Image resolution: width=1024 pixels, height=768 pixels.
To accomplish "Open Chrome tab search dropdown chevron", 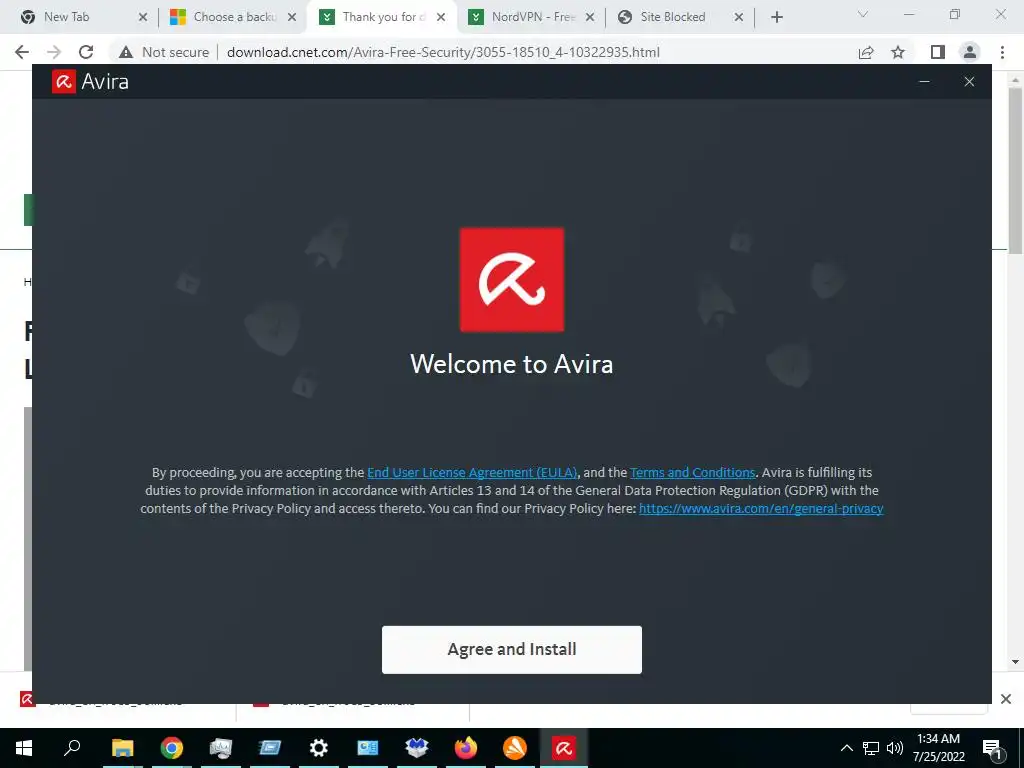I will coord(863,14).
